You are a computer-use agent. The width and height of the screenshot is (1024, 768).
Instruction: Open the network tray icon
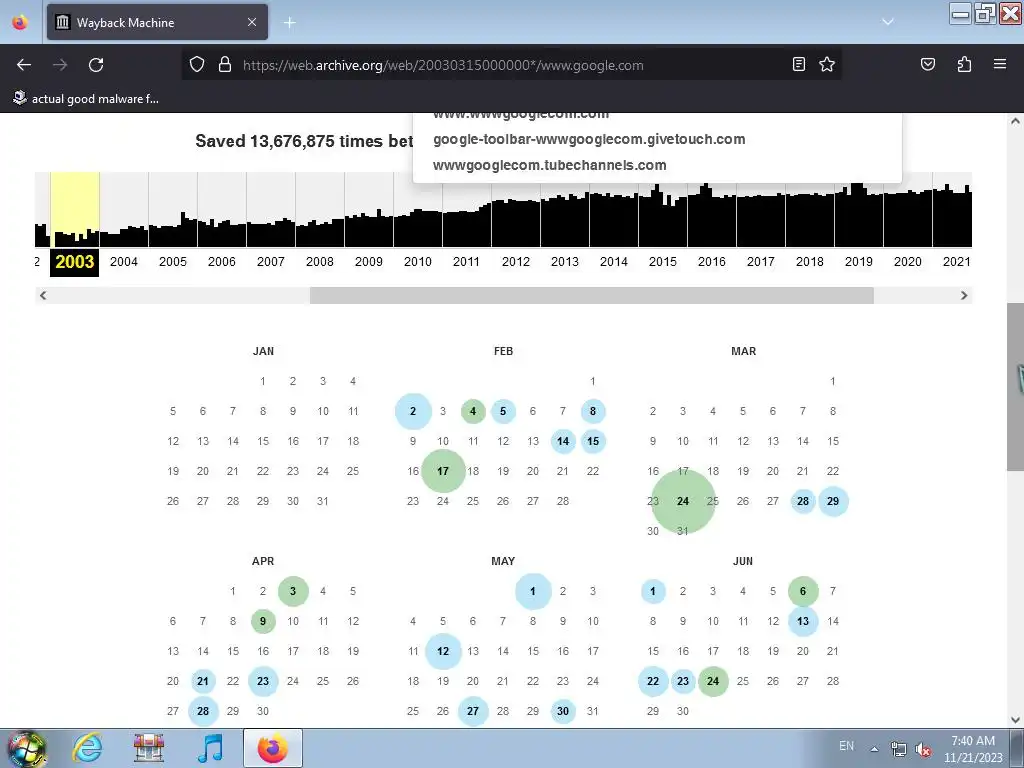coord(899,749)
